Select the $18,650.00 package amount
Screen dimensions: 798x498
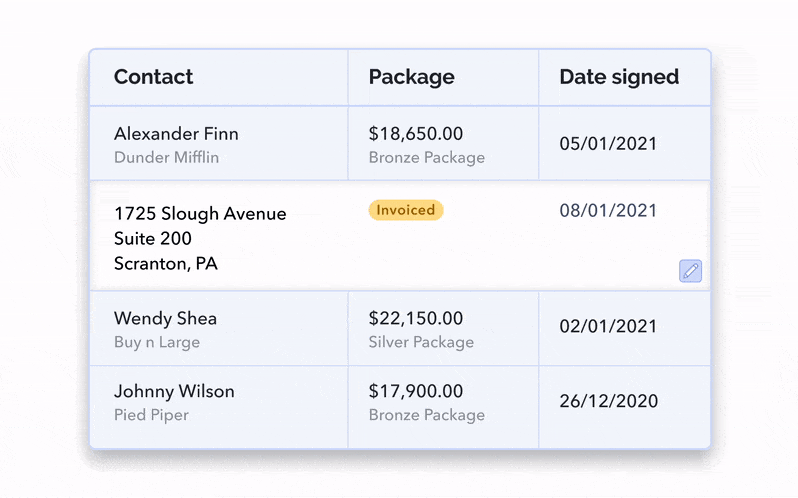click(x=415, y=134)
